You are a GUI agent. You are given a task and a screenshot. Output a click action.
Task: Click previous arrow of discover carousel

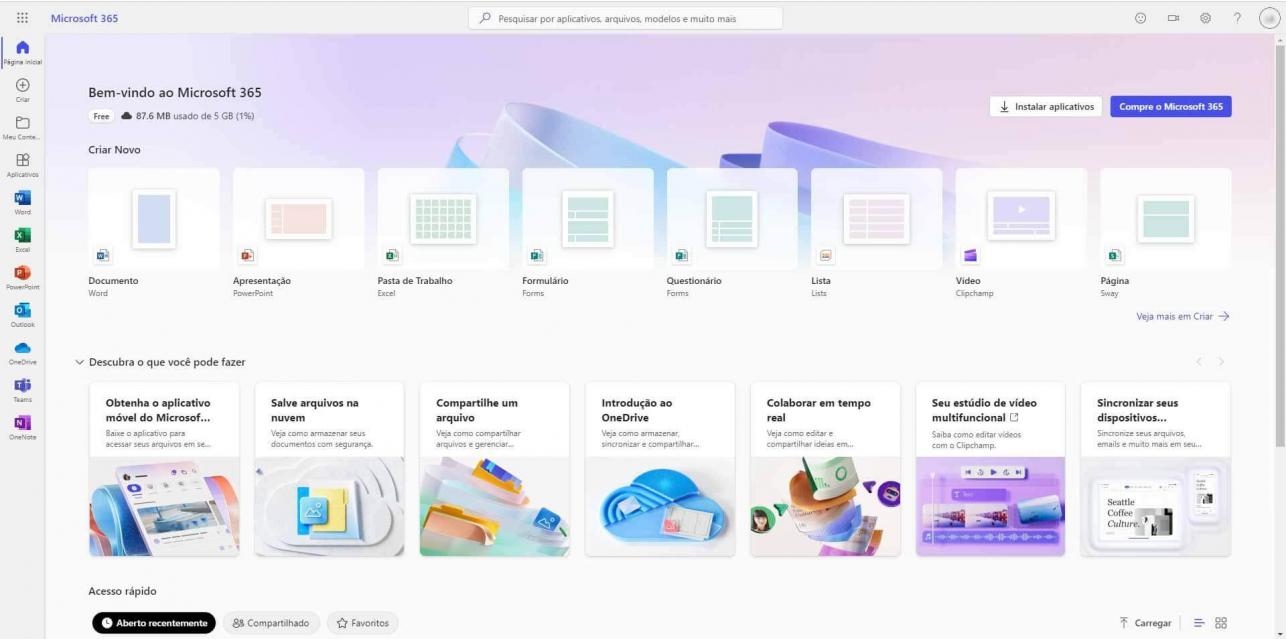tap(1200, 361)
